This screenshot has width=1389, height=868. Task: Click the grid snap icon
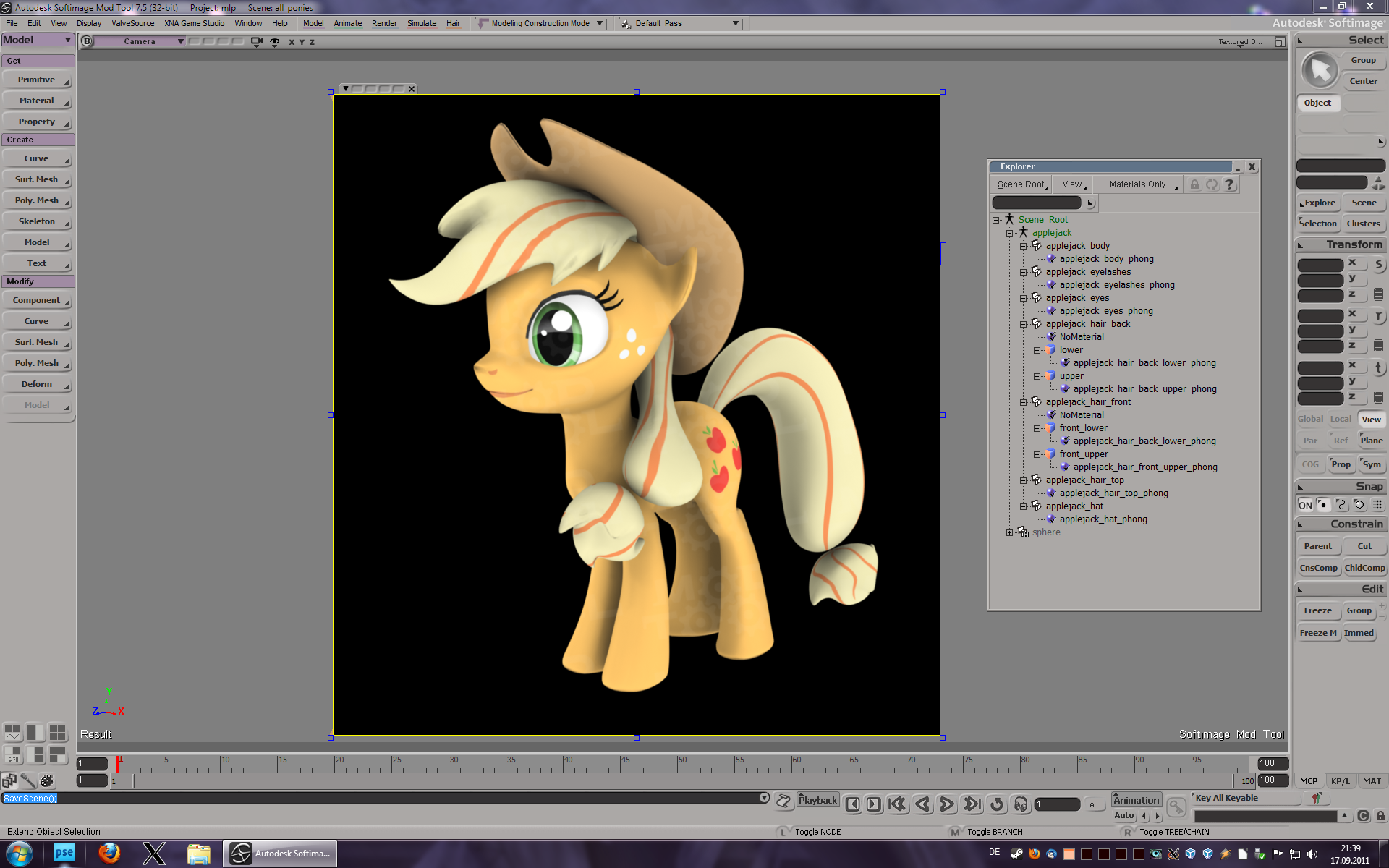tap(1377, 505)
